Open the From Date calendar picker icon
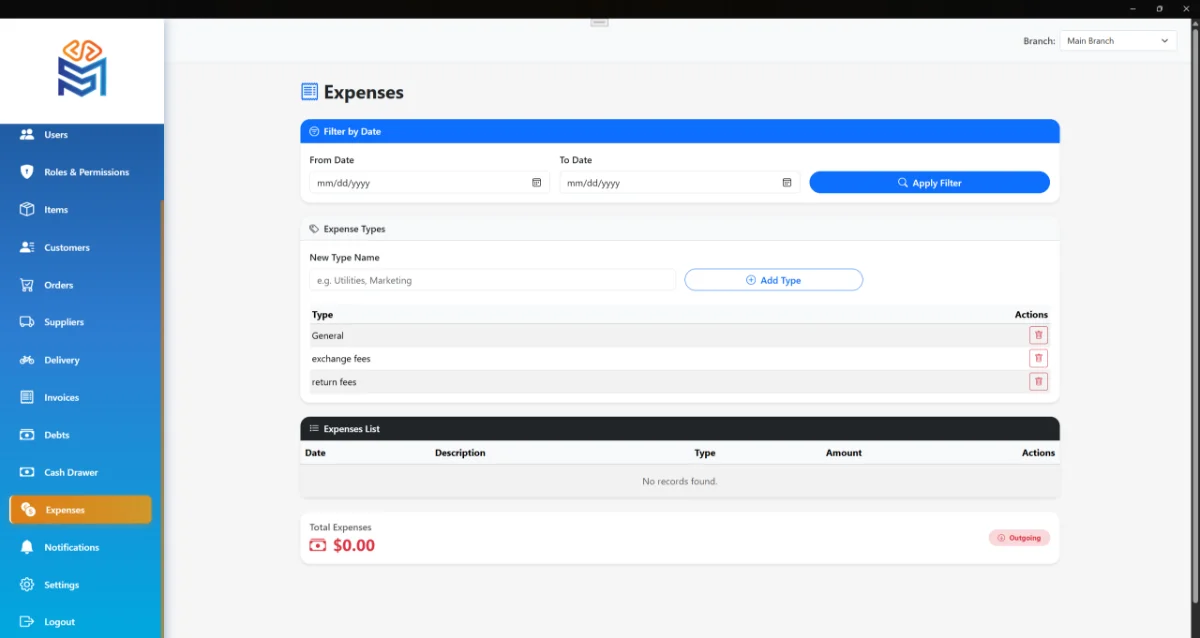Viewport: 1200px width, 638px height. click(537, 183)
